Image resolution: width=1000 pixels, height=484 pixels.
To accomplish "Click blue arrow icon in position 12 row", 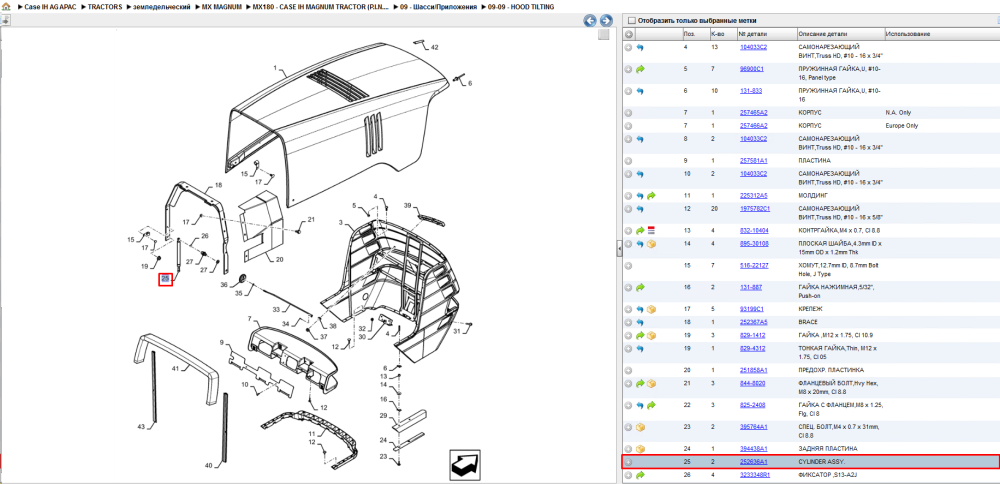I will coord(640,209).
